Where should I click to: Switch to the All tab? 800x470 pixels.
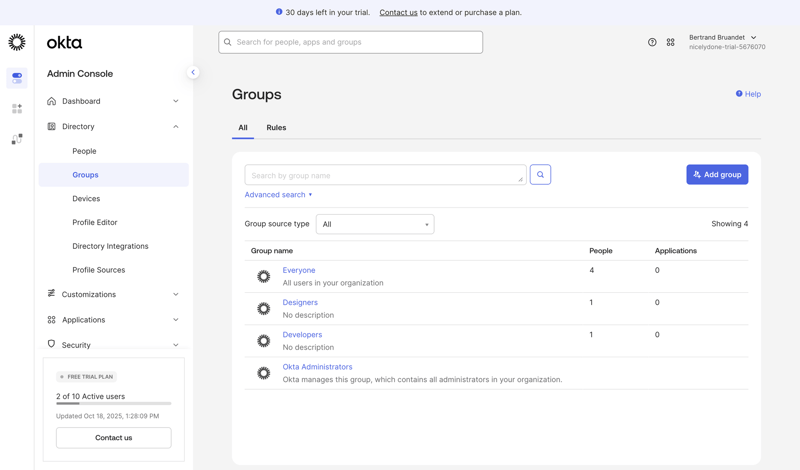[x=243, y=128]
